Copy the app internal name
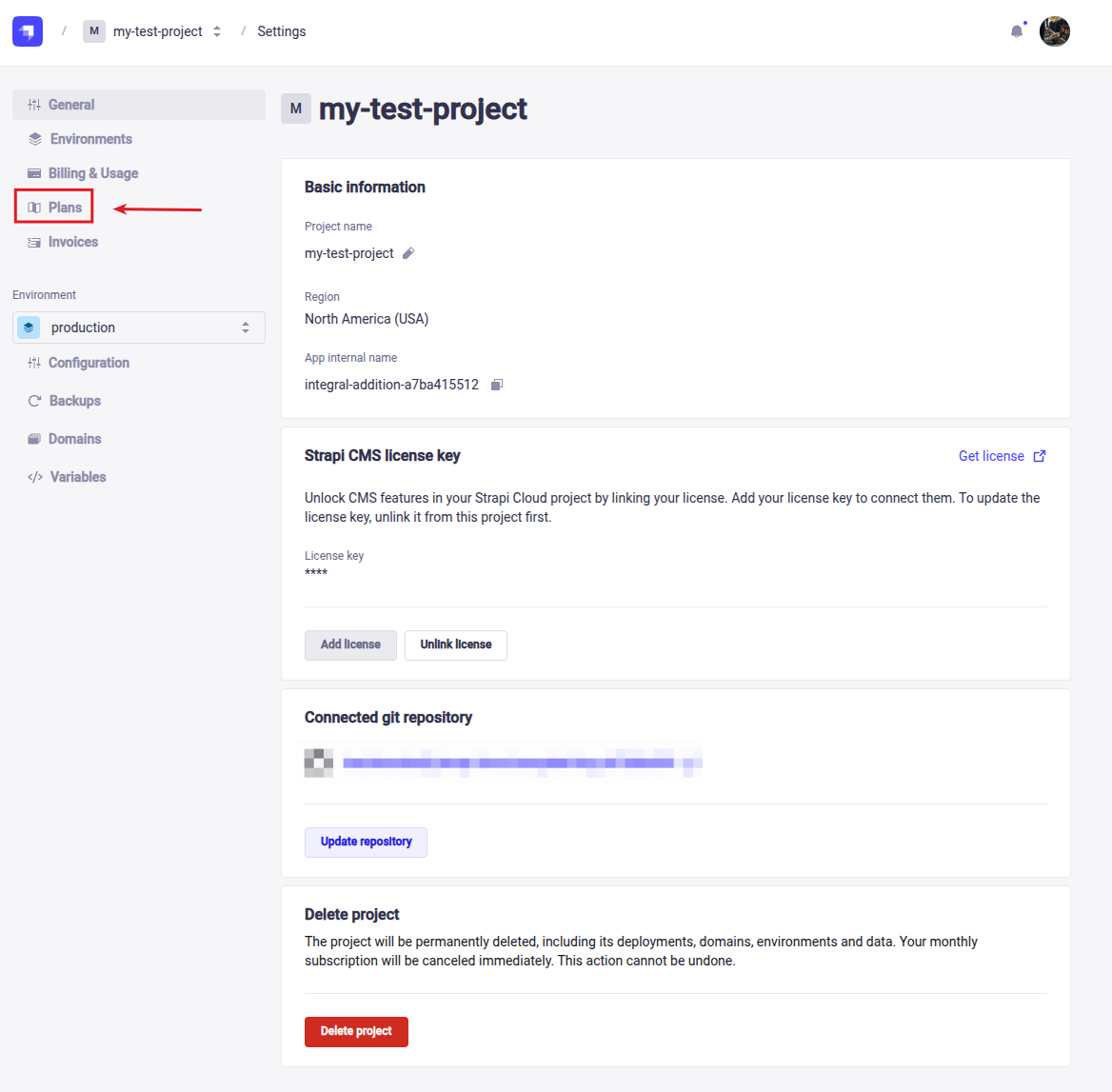 click(496, 385)
